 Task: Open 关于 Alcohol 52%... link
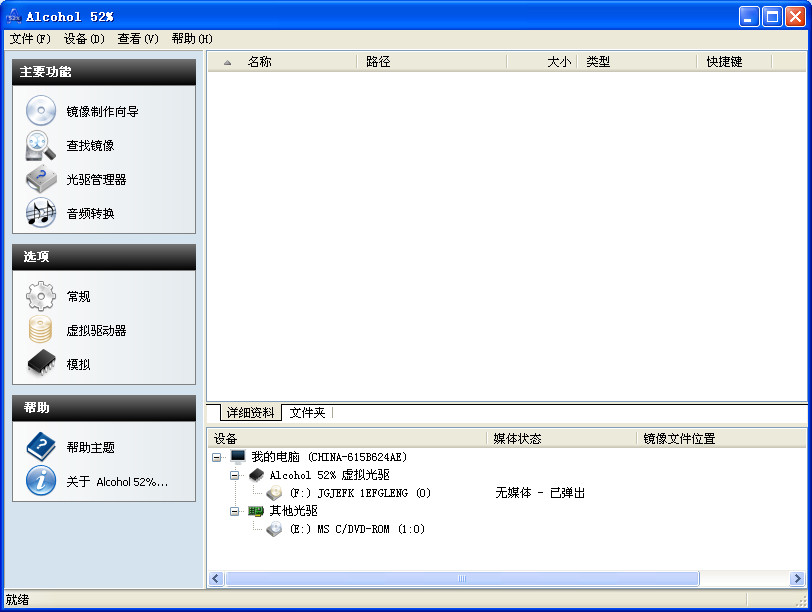coord(117,482)
